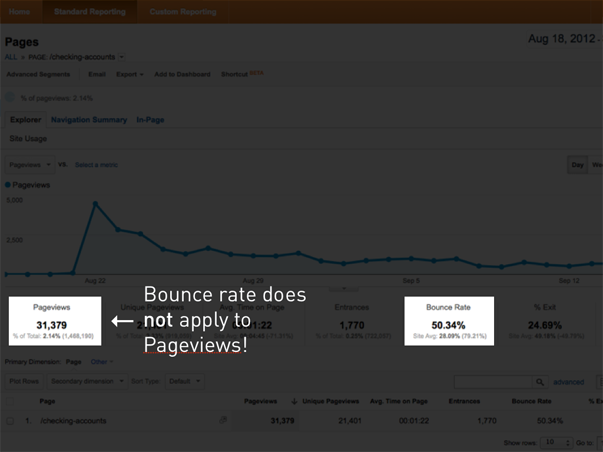
Task: Click the search magnifier icon
Action: click(x=540, y=382)
